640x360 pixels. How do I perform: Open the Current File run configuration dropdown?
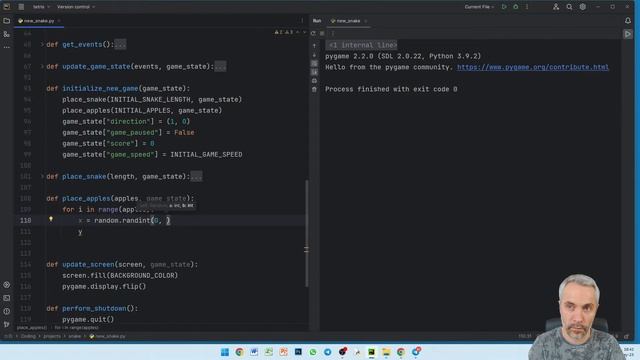click(479, 7)
